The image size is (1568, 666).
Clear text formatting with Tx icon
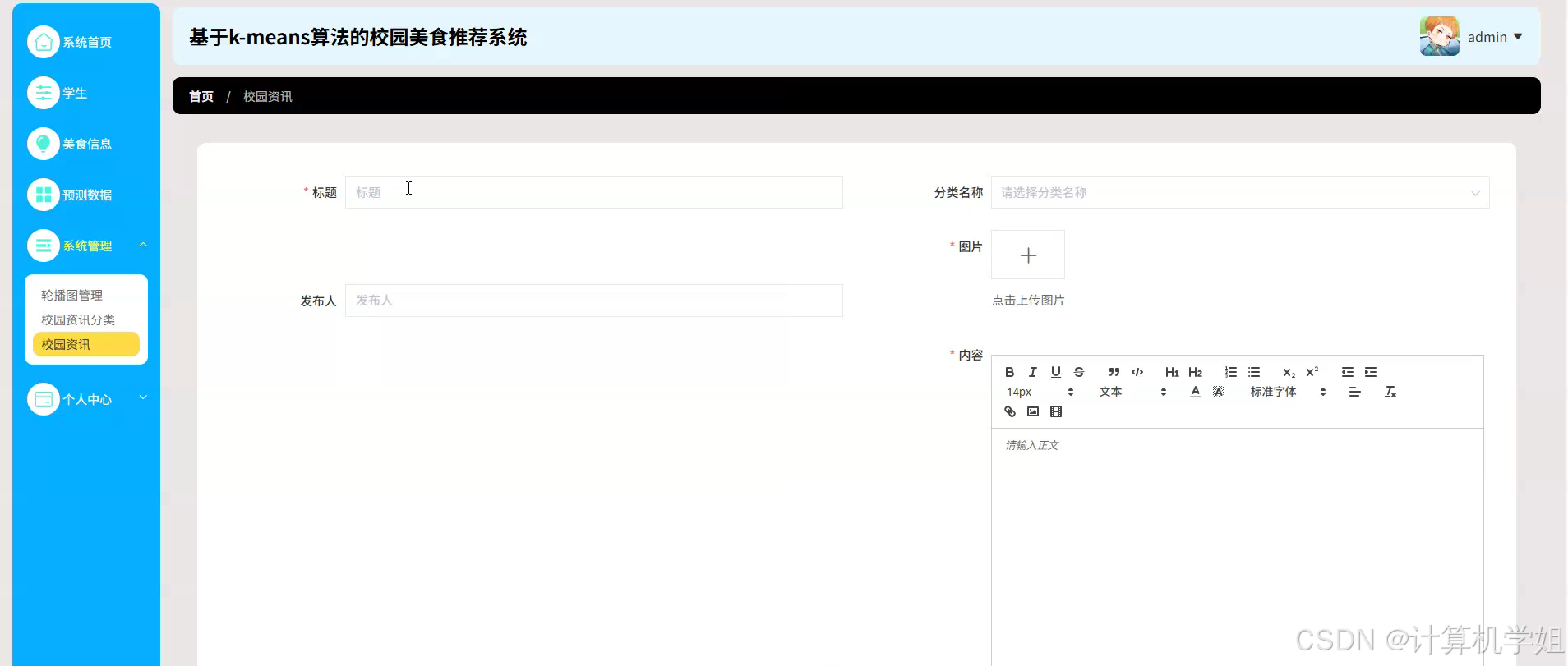pyautogui.click(x=1390, y=392)
